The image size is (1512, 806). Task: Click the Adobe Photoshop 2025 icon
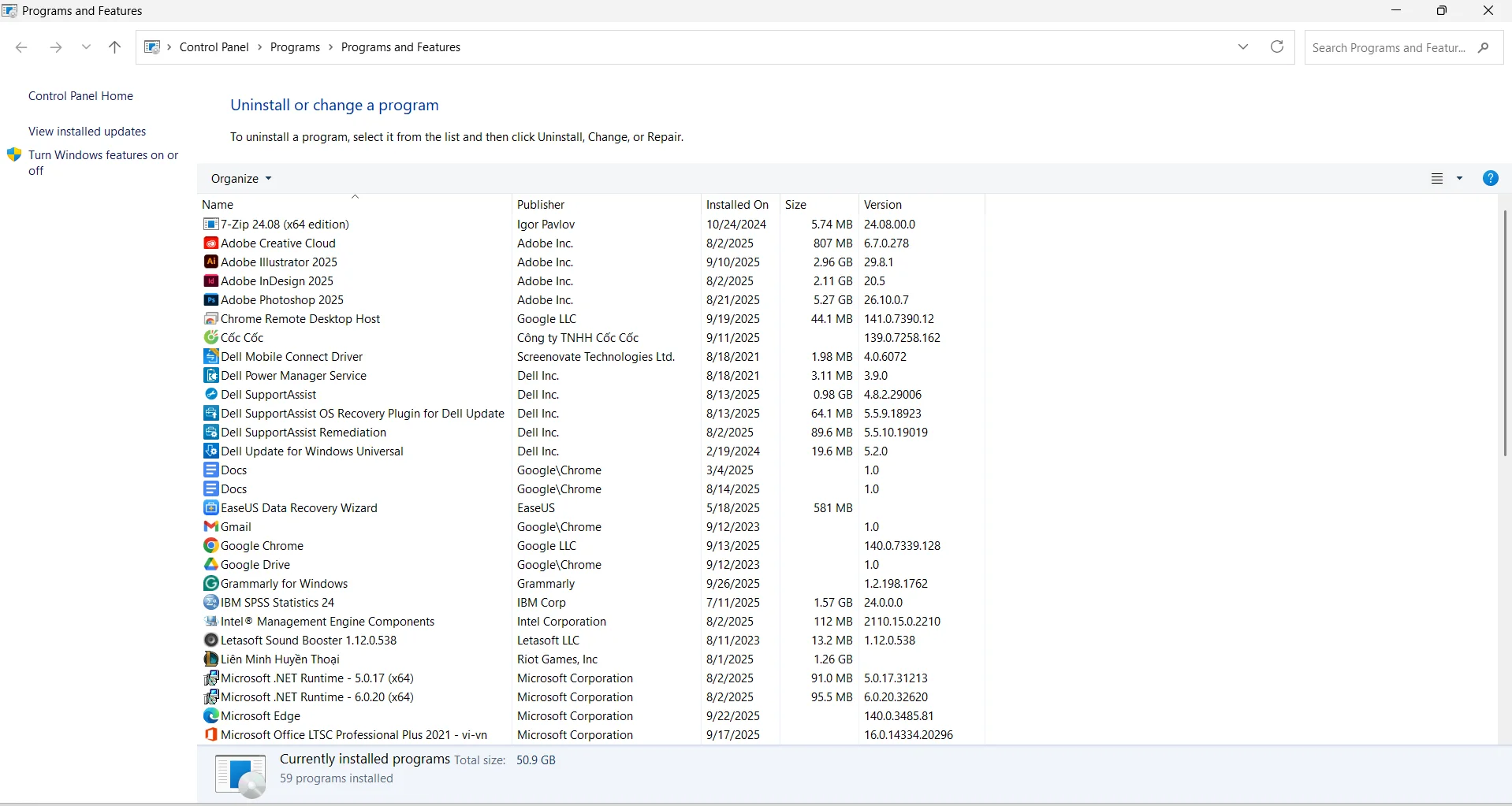click(x=210, y=299)
